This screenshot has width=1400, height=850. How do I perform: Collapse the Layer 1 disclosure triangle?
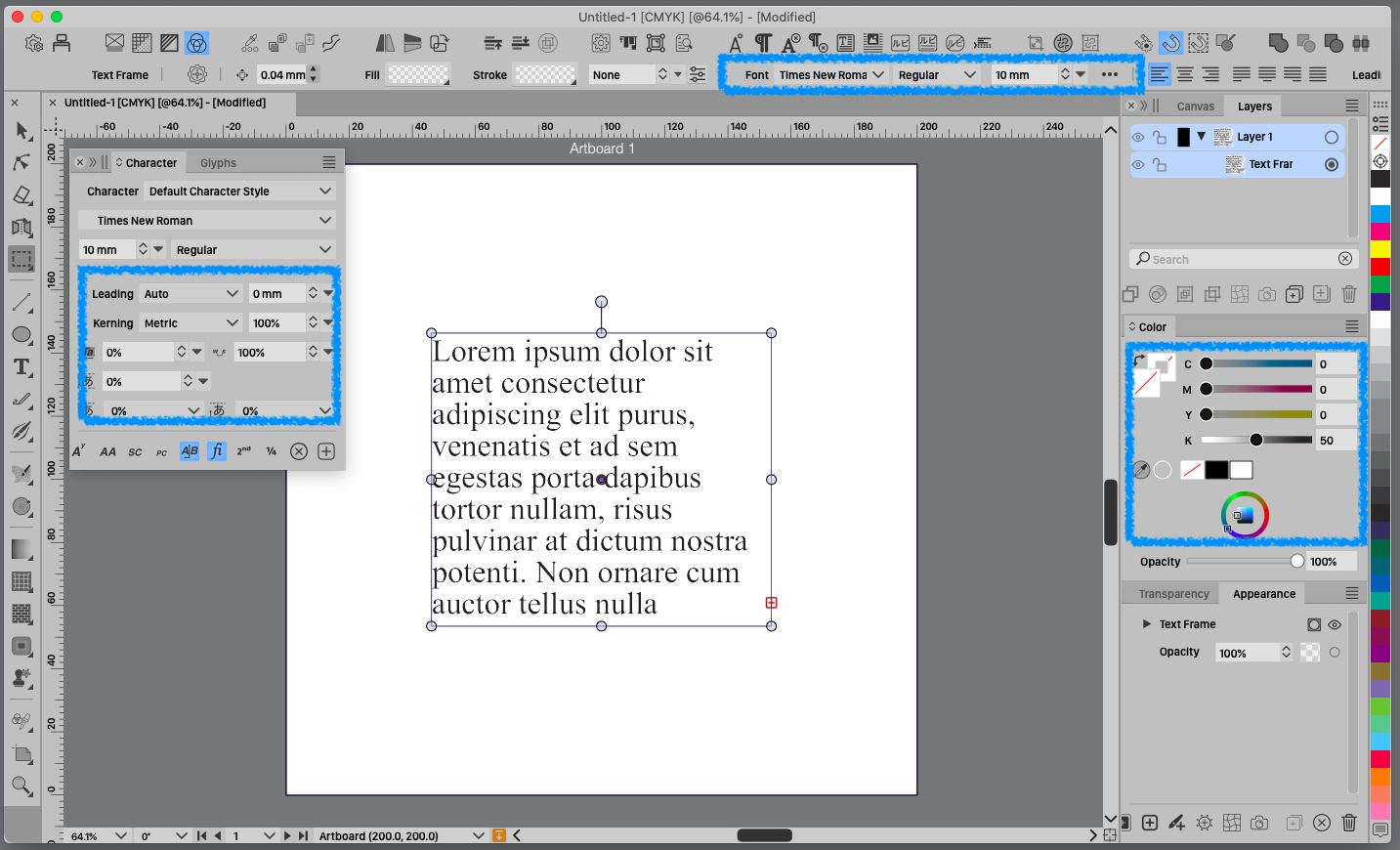tap(1202, 137)
